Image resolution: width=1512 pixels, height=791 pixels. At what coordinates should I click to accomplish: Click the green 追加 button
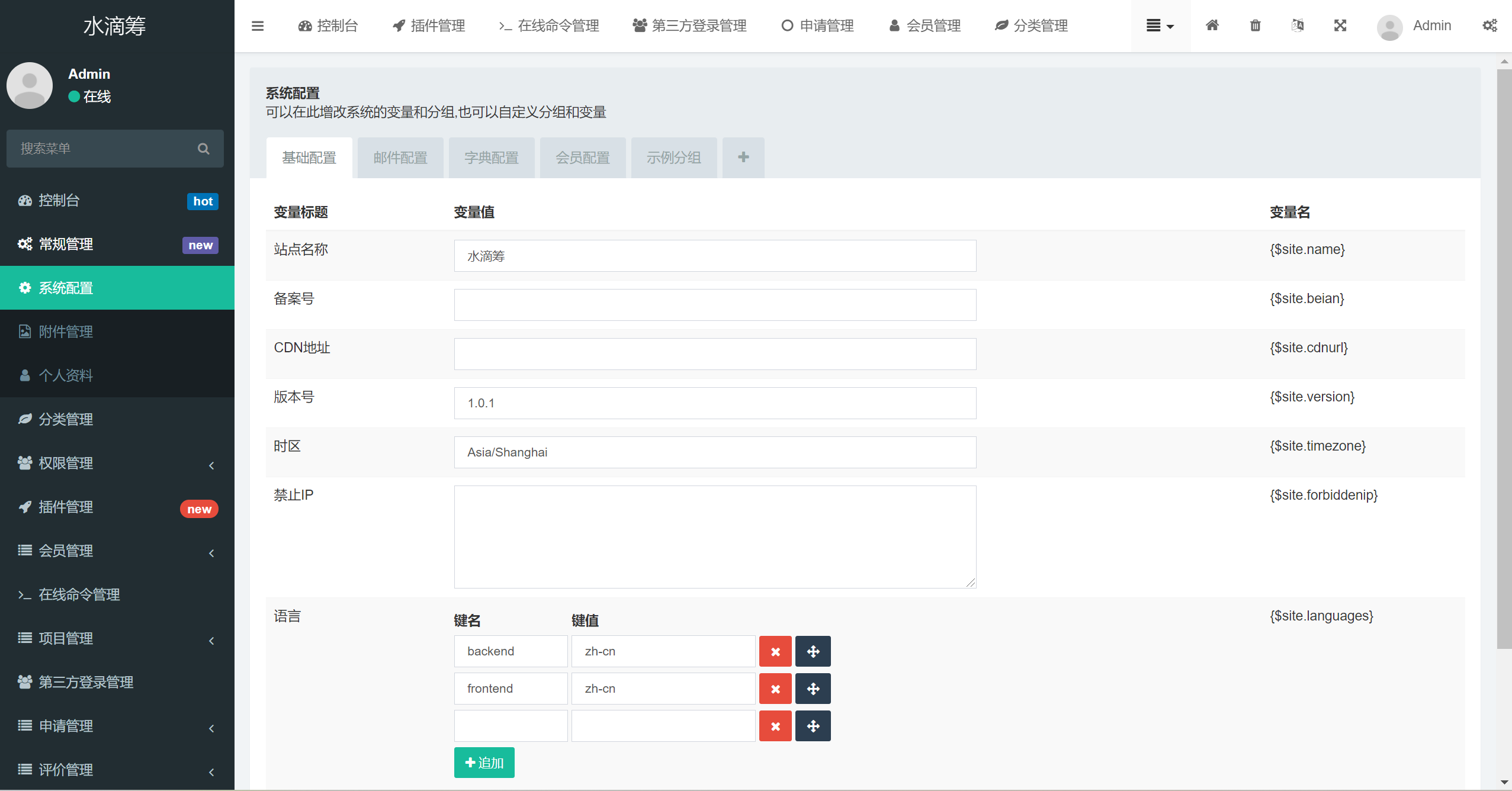[x=484, y=763]
